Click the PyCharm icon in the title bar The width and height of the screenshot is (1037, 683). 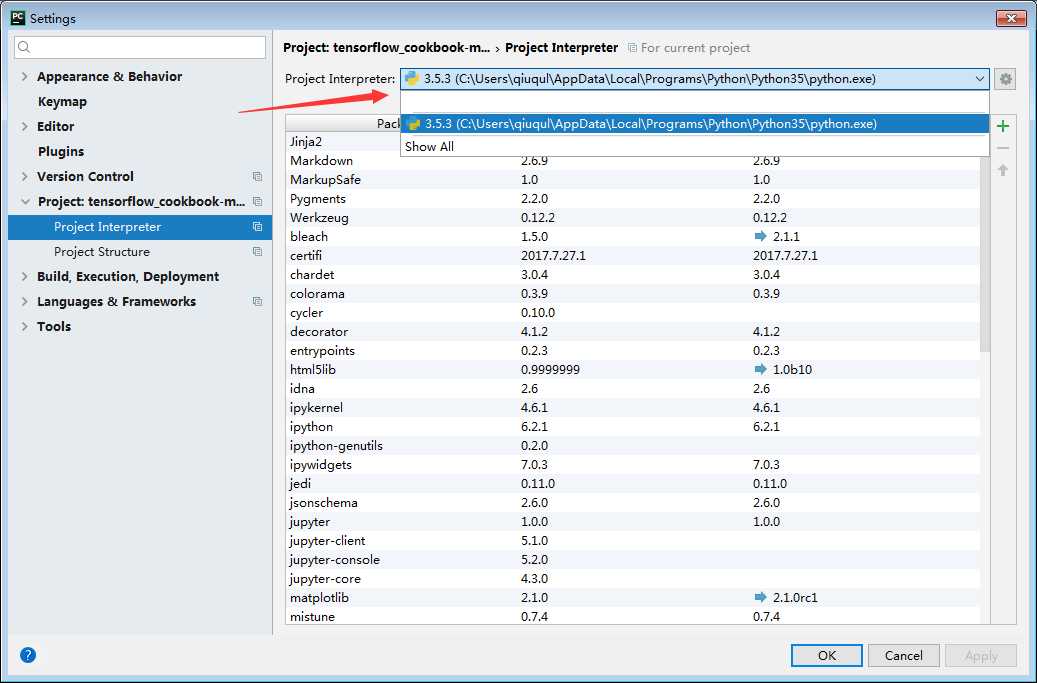click(17, 18)
